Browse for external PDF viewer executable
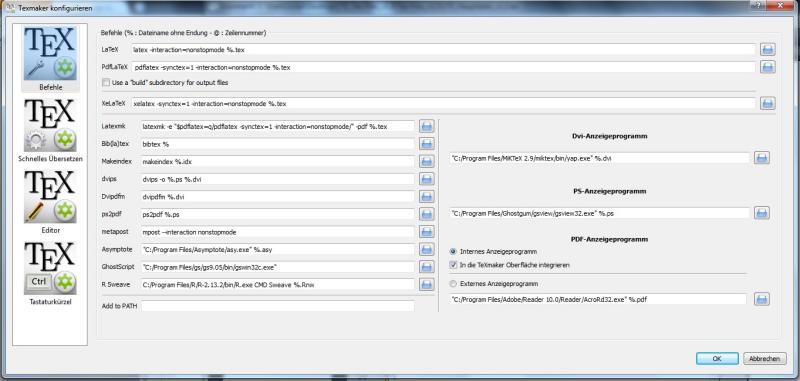Viewport: 800px width, 381px height. [762, 299]
